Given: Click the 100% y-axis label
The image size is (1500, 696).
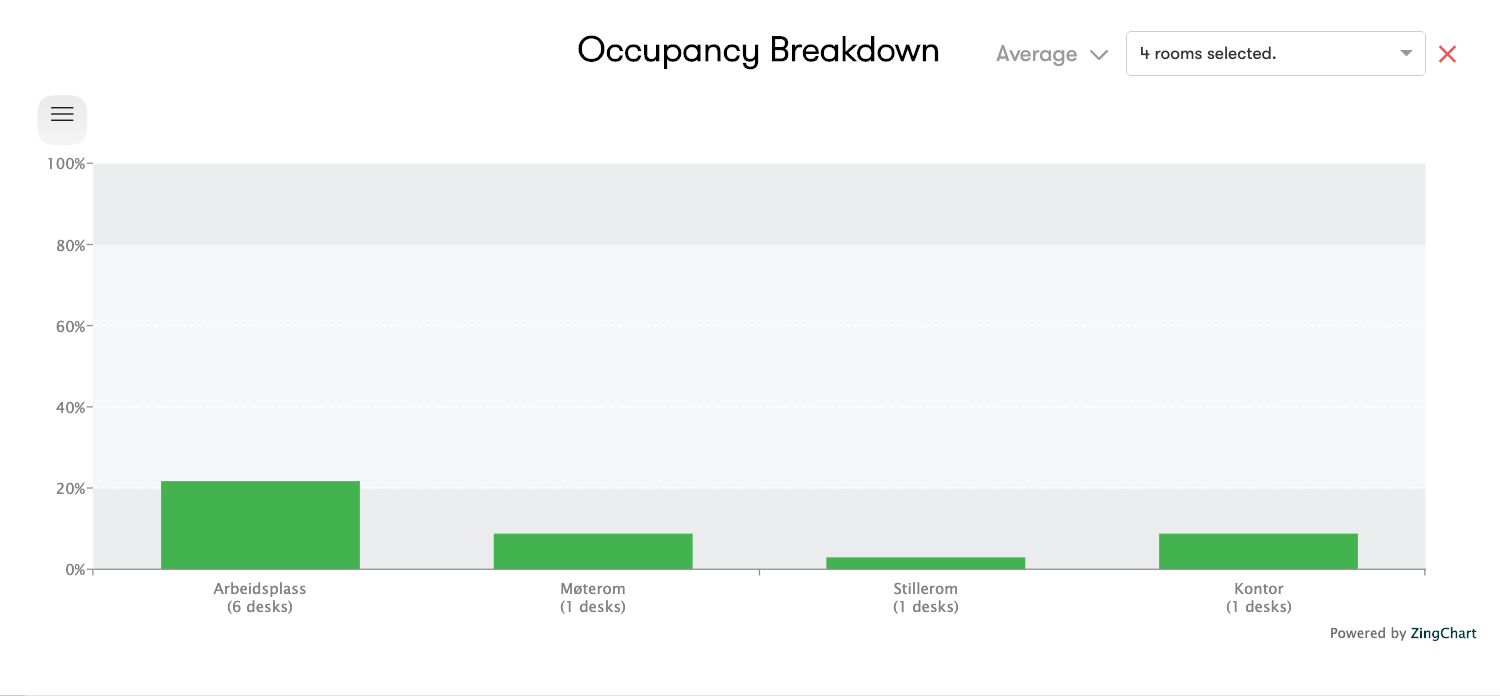Looking at the screenshot, I should click(66, 163).
